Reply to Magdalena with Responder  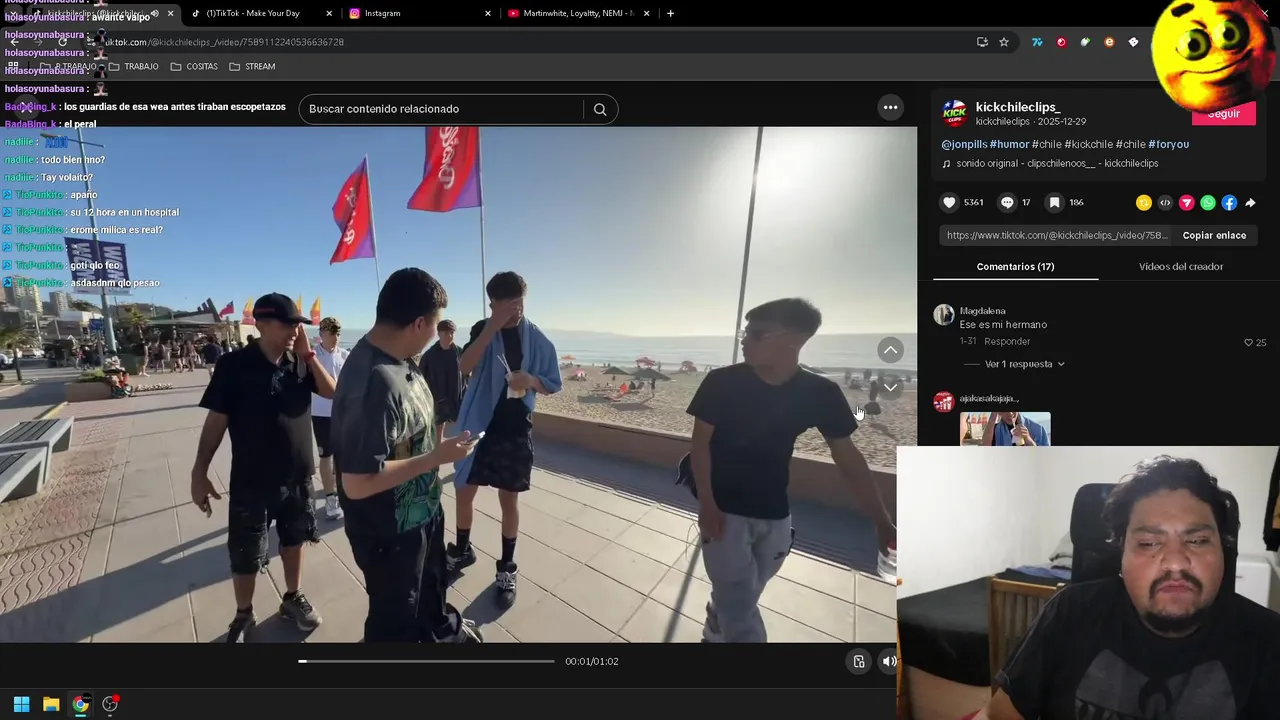[x=1007, y=342]
